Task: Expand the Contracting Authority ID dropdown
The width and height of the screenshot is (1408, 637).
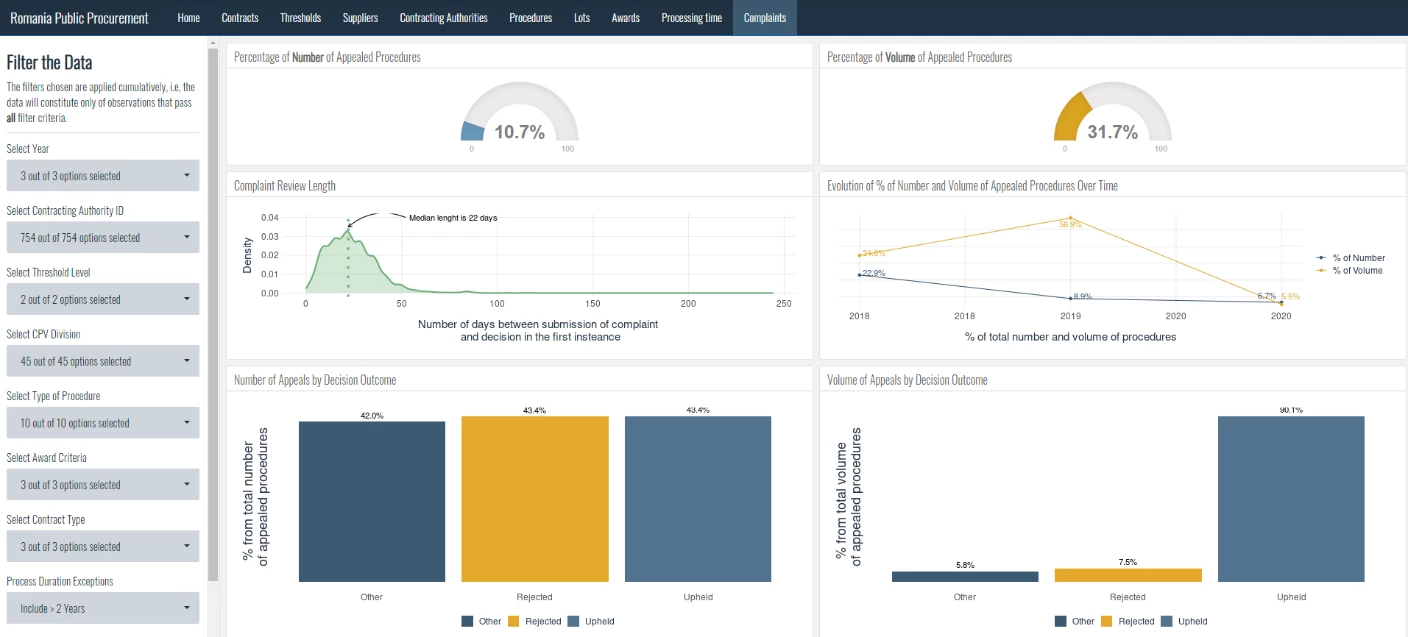Action: [103, 238]
